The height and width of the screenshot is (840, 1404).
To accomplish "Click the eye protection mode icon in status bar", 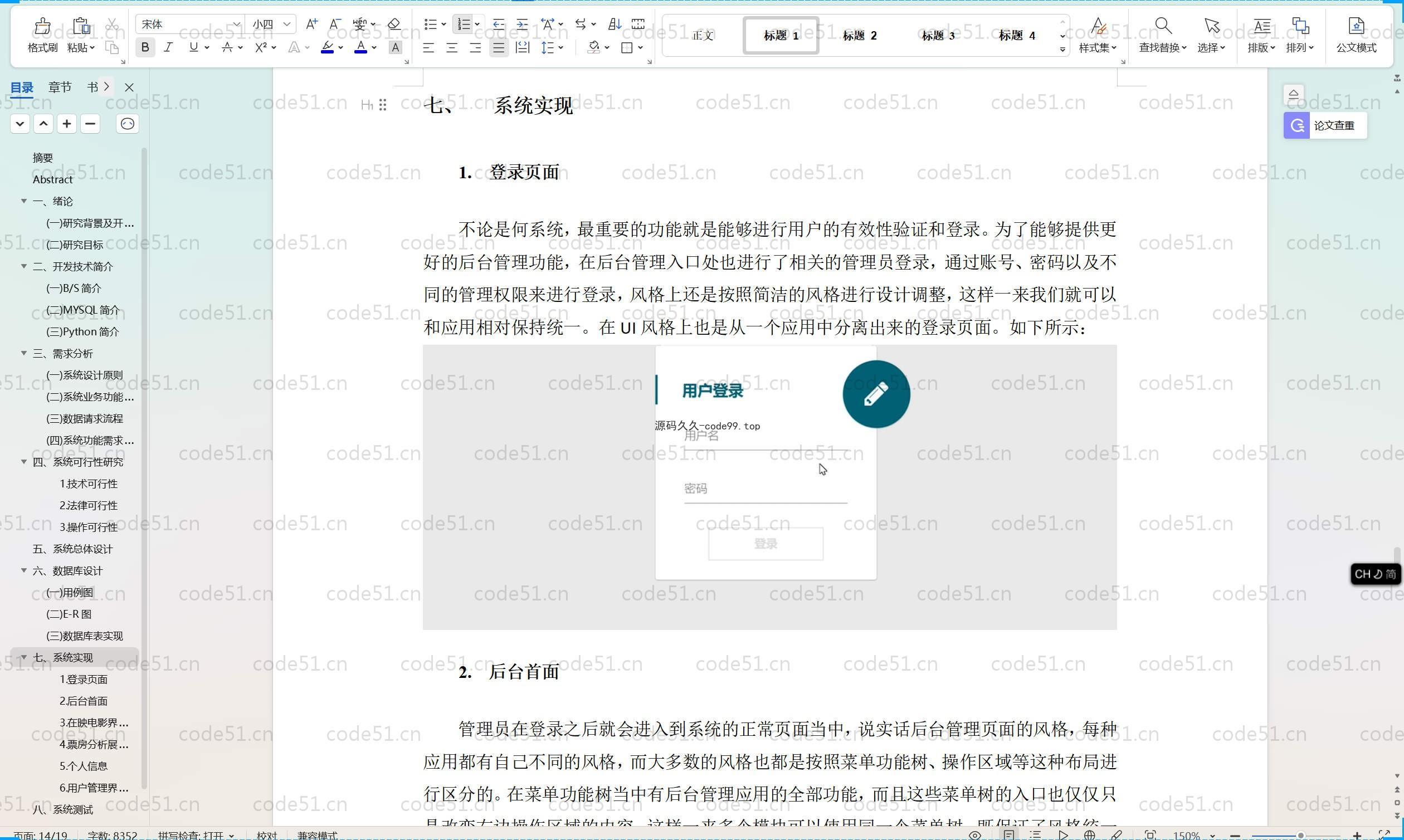I will (975, 835).
